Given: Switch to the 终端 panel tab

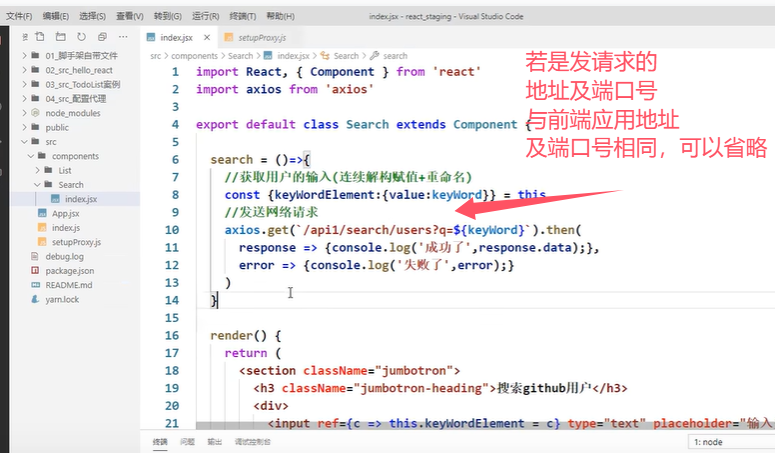Looking at the screenshot, I should pyautogui.click(x=160, y=442).
